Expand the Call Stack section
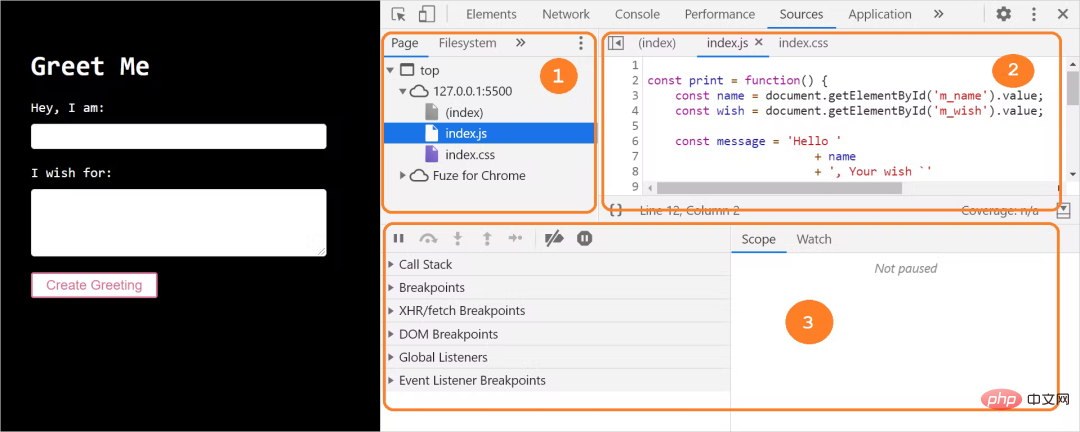Image resolution: width=1080 pixels, height=432 pixels. [x=557, y=265]
